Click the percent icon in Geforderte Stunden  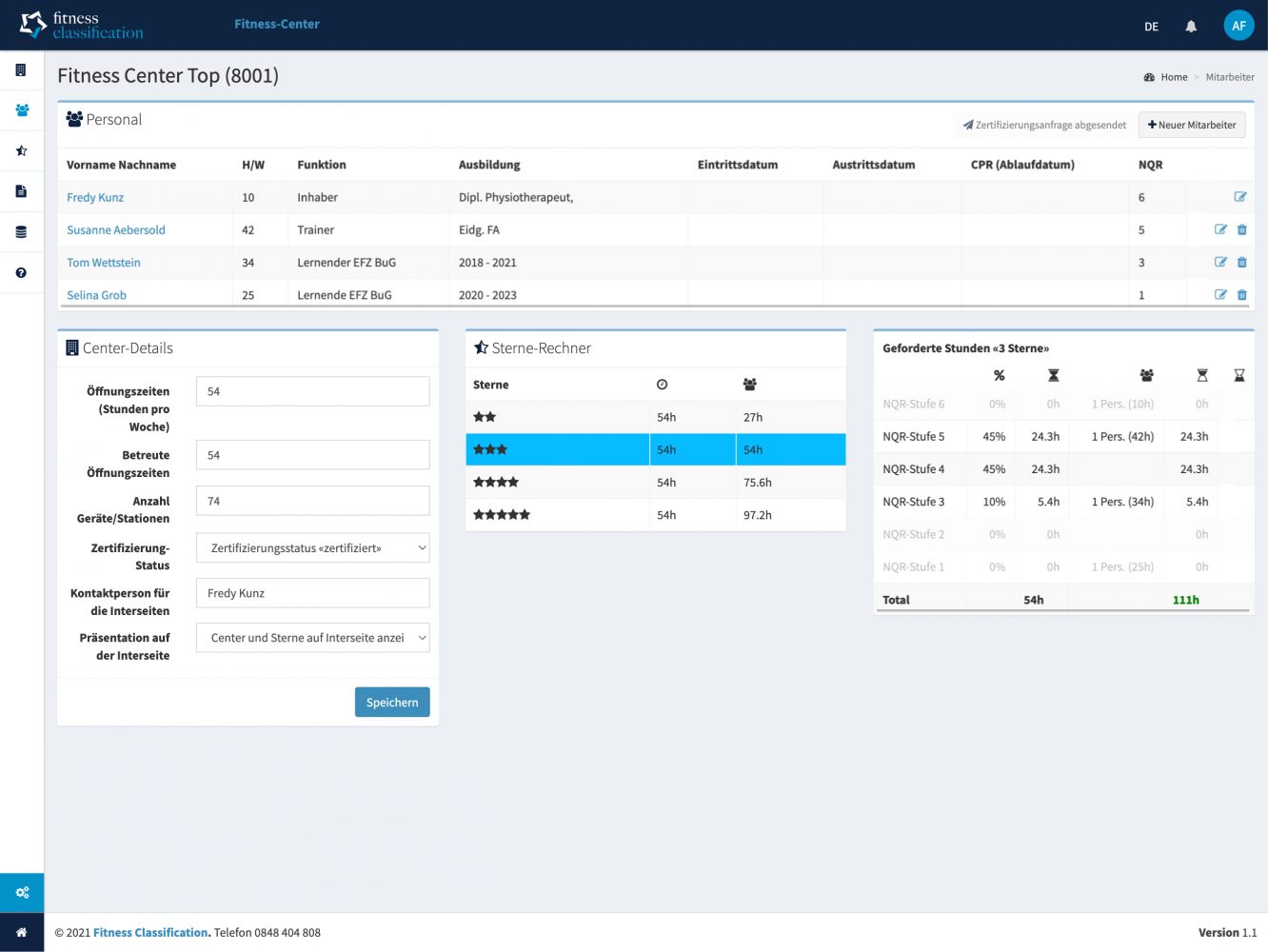pyautogui.click(x=1000, y=376)
